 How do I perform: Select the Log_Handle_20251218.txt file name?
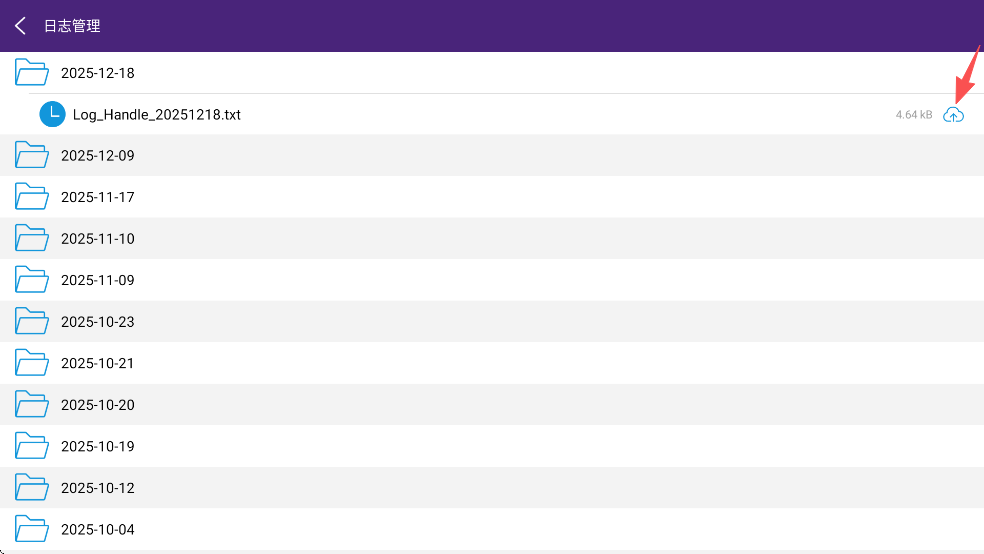(157, 115)
